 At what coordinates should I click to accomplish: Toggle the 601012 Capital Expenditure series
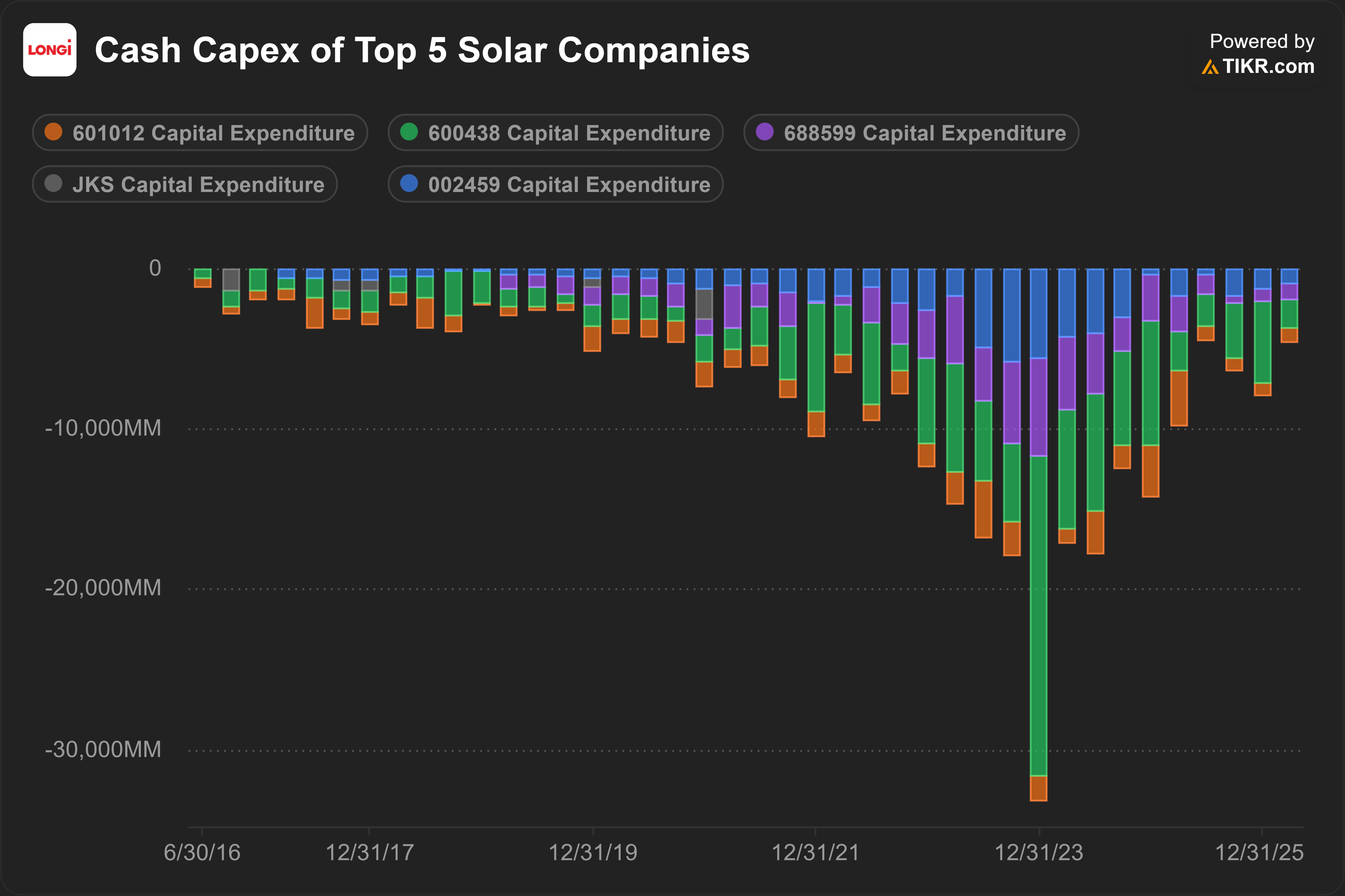coord(200,132)
